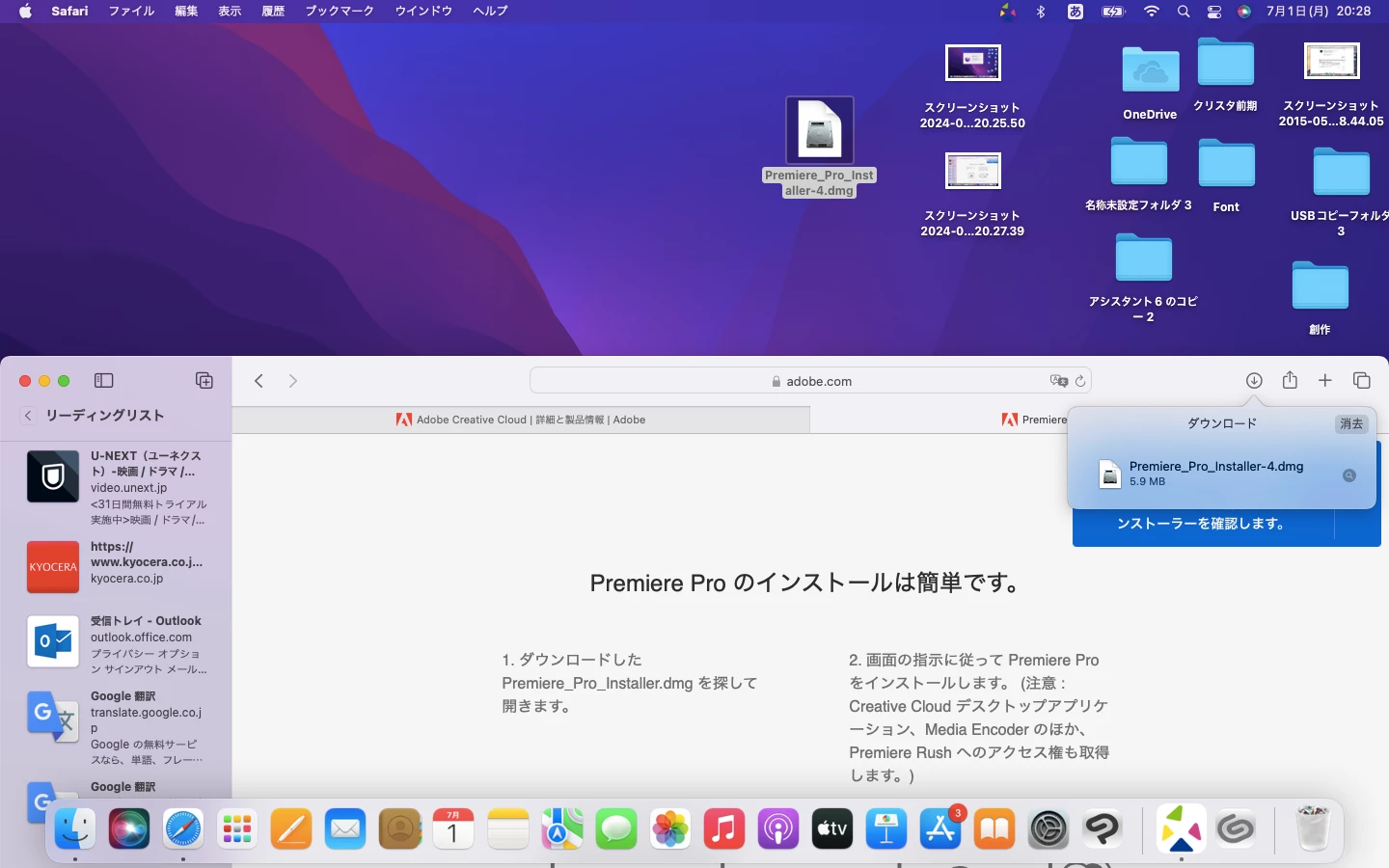Open the ブックマーク menu
Image resolution: width=1389 pixels, height=868 pixels.
click(x=340, y=11)
